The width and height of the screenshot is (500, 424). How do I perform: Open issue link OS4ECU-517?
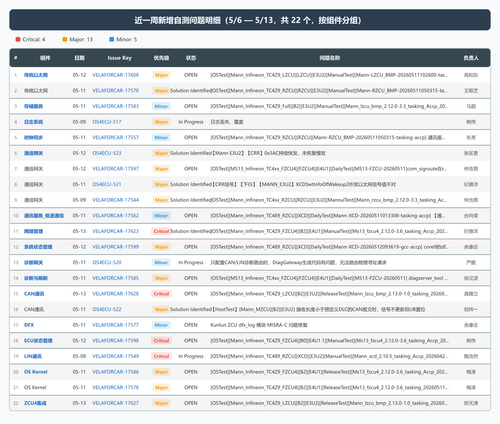pyautogui.click(x=107, y=122)
